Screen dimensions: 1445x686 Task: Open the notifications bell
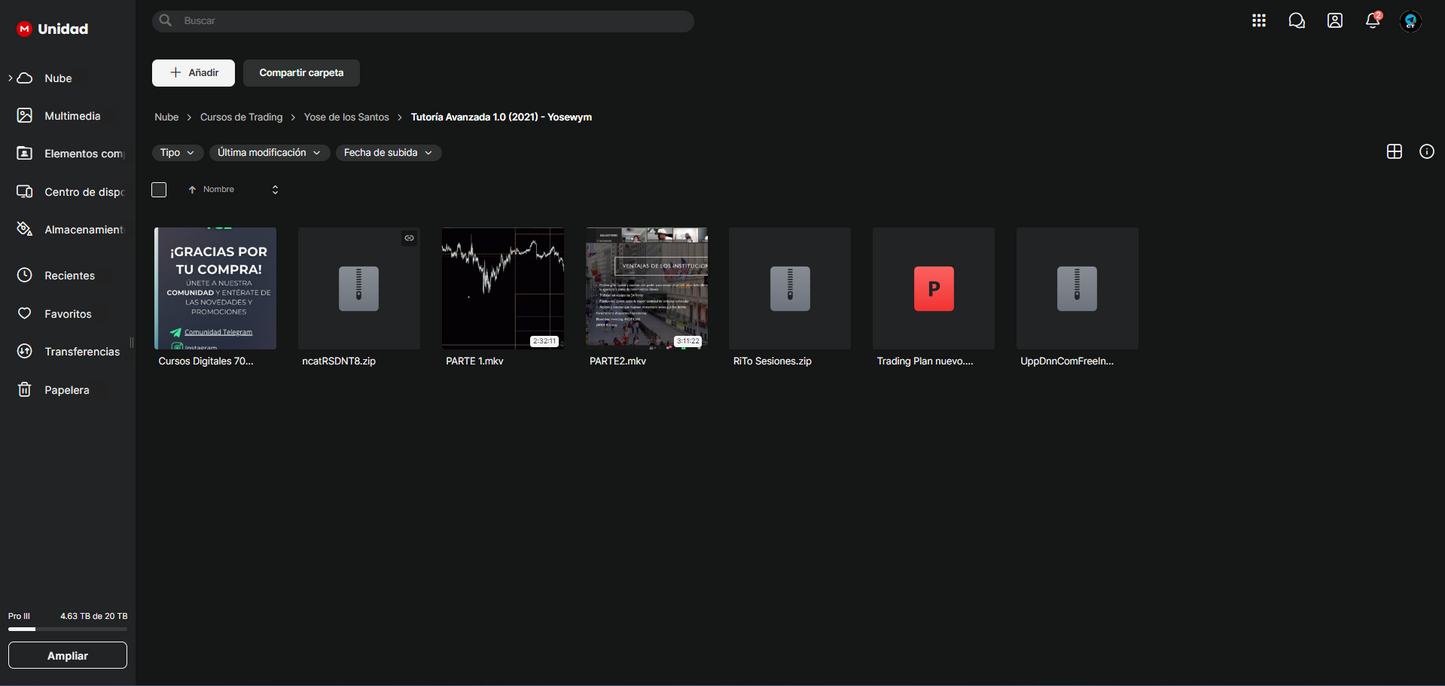[x=1373, y=21]
